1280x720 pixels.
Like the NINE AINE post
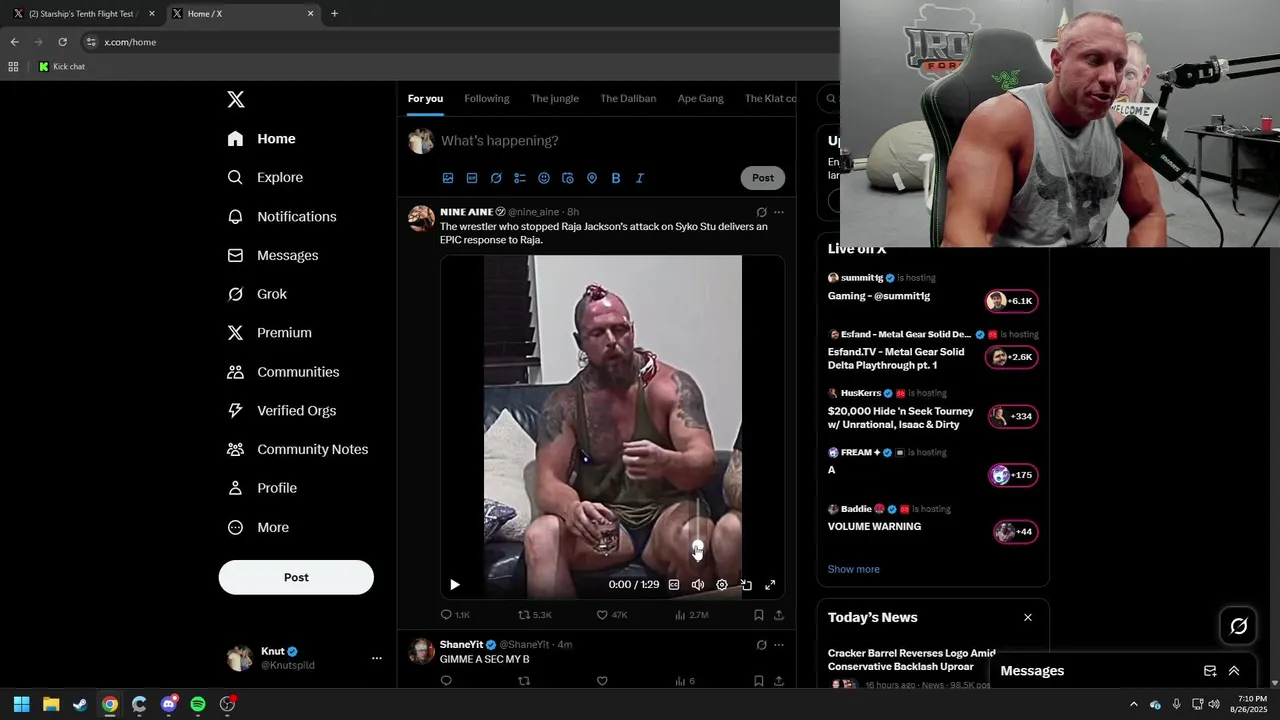(612, 615)
